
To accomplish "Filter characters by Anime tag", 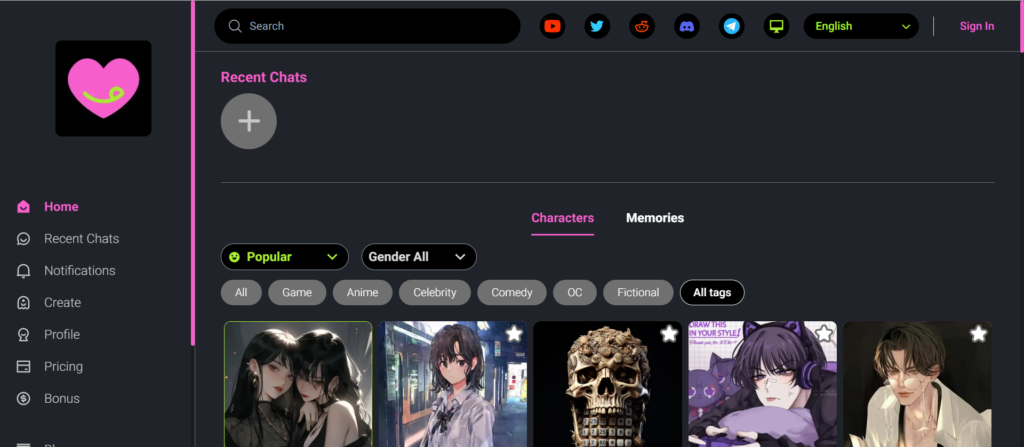I will pyautogui.click(x=362, y=292).
